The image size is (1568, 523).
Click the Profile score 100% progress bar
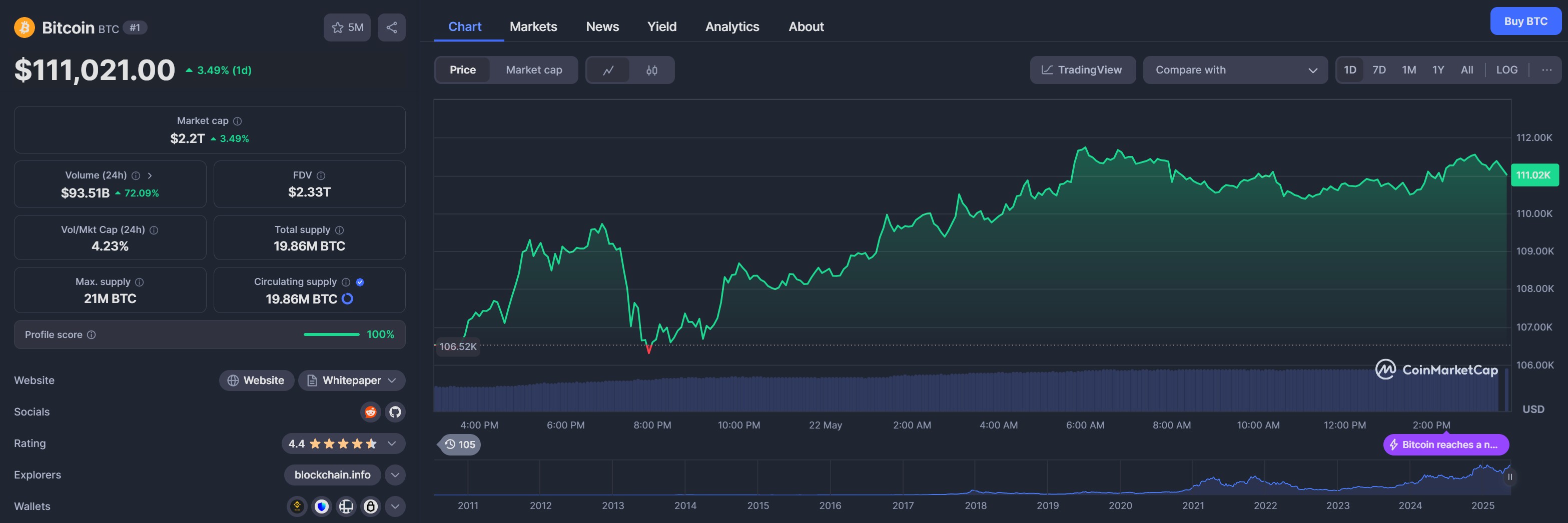pyautogui.click(x=332, y=334)
